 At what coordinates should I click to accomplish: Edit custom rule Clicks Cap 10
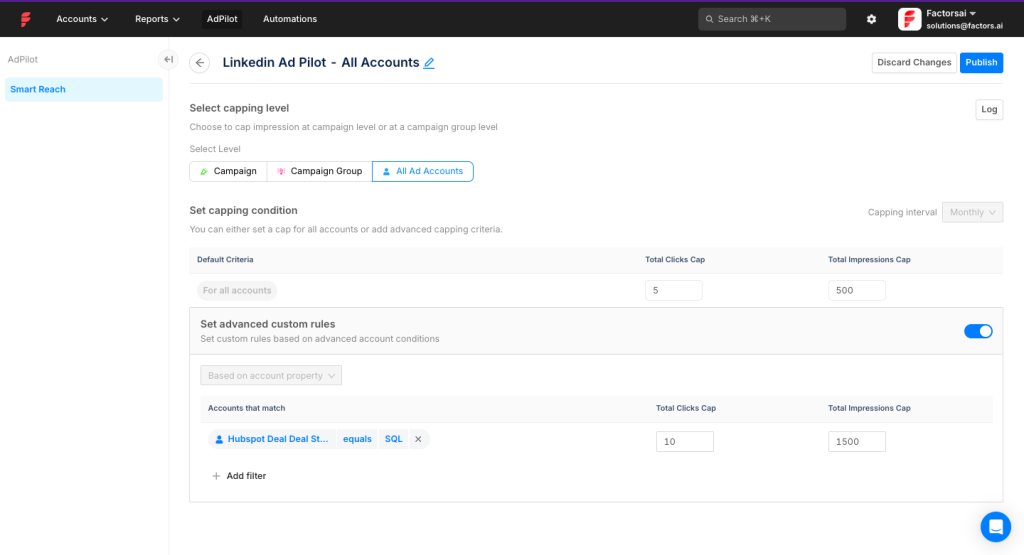pyautogui.click(x=684, y=441)
